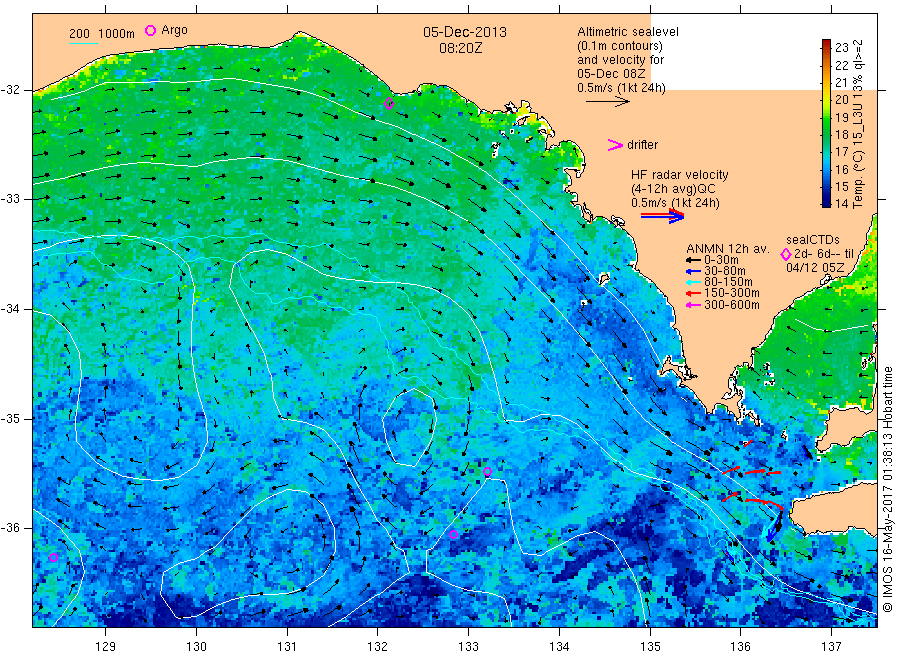The height and width of the screenshot is (660, 900).
Task: Click the '05-Dec 08Z' velocity date text
Action: pyautogui.click(x=611, y=74)
